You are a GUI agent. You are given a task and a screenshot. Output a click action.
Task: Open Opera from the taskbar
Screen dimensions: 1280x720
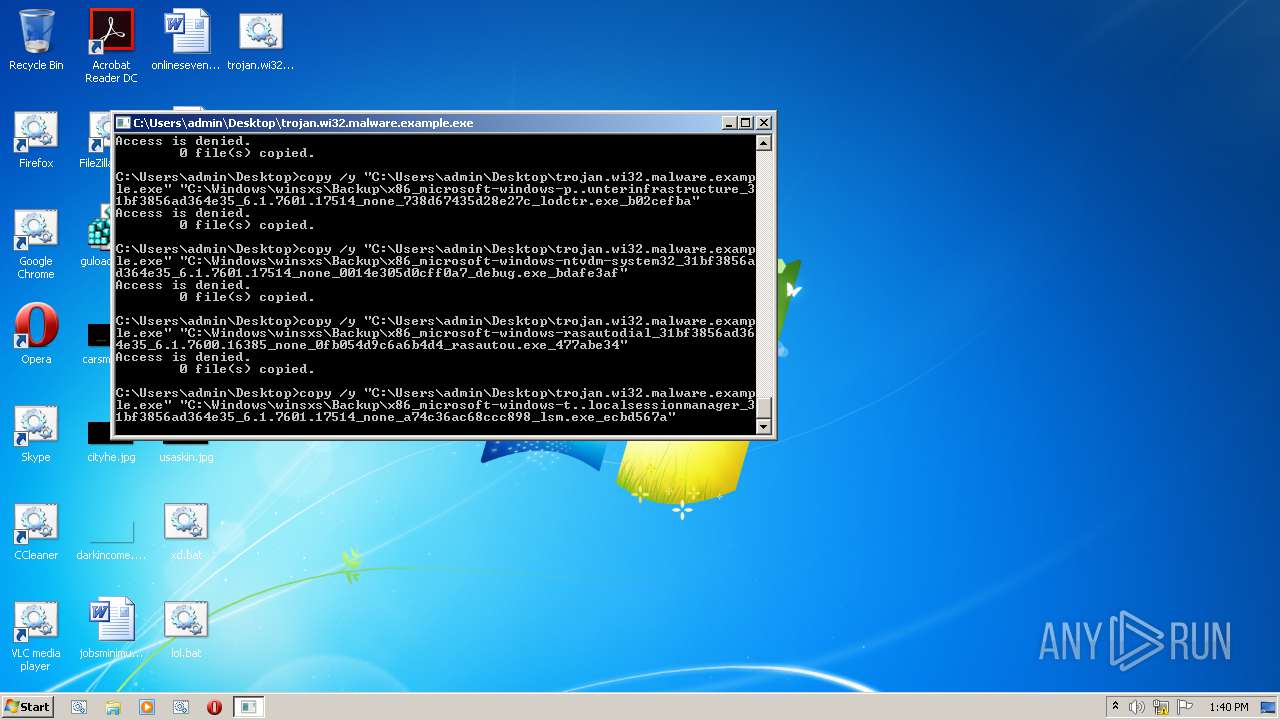click(214, 707)
